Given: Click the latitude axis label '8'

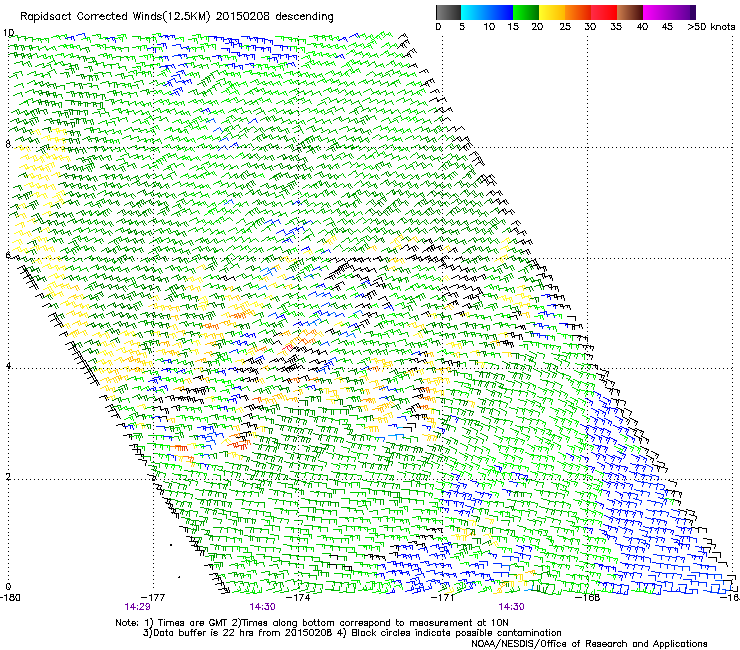Looking at the screenshot, I should (x=8, y=144).
